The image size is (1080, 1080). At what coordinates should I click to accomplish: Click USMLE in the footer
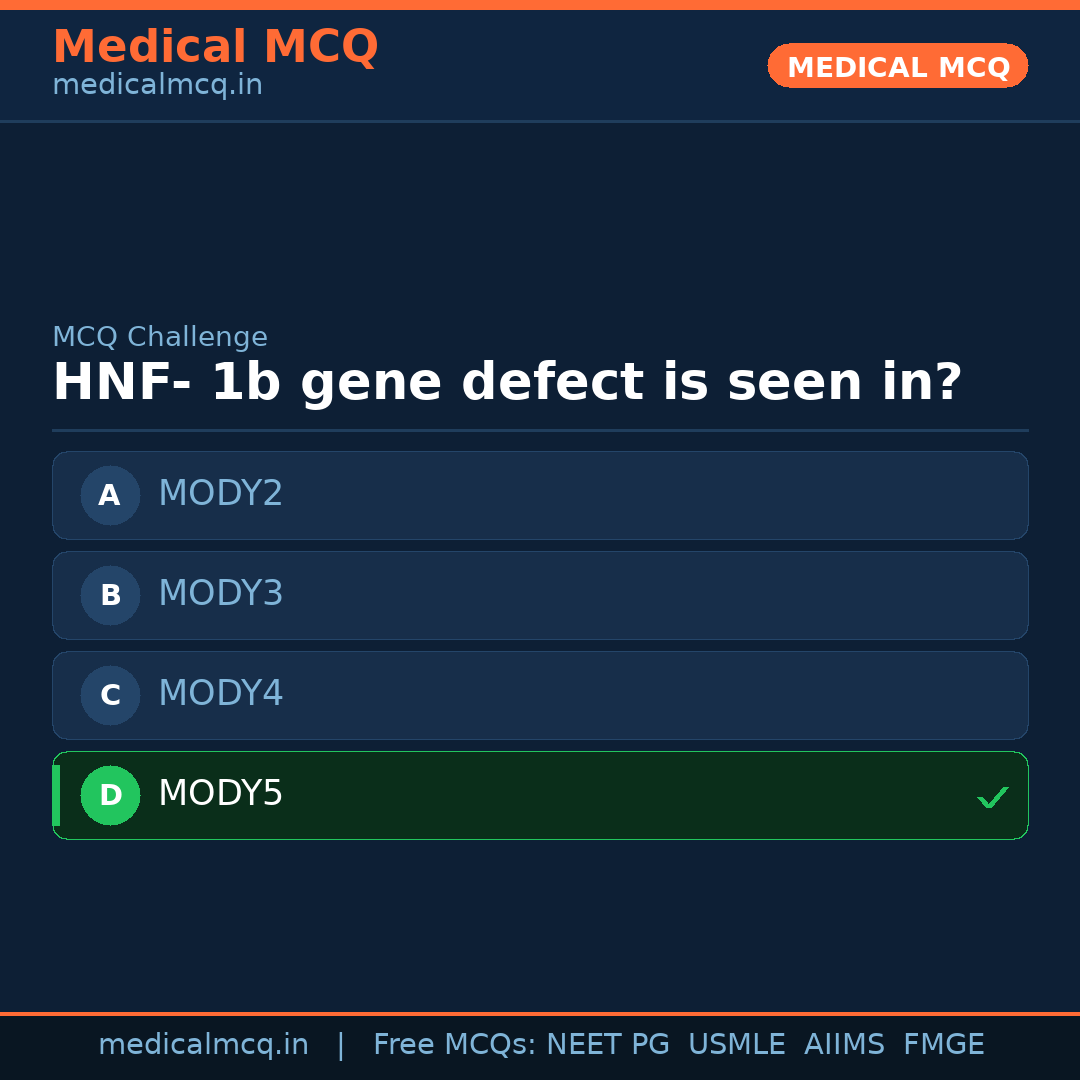pos(737,1045)
